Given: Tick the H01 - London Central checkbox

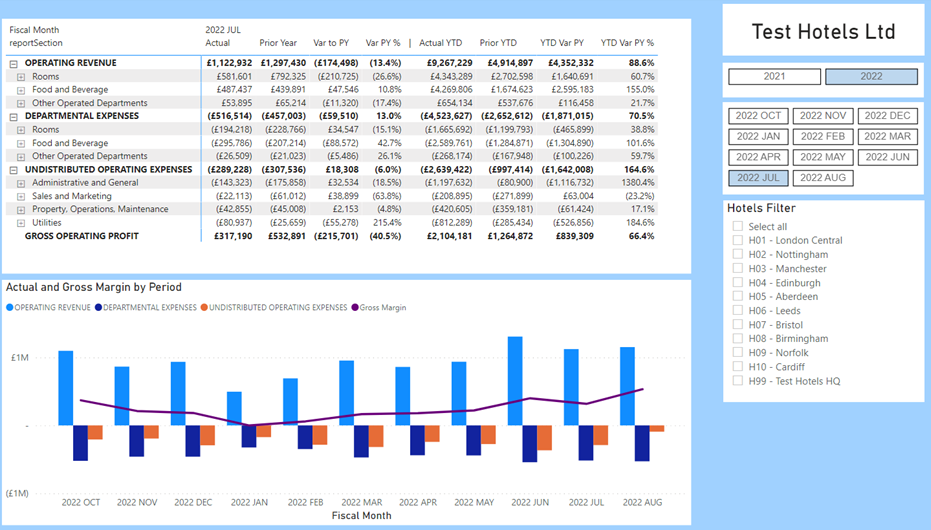Looking at the screenshot, I should [738, 241].
